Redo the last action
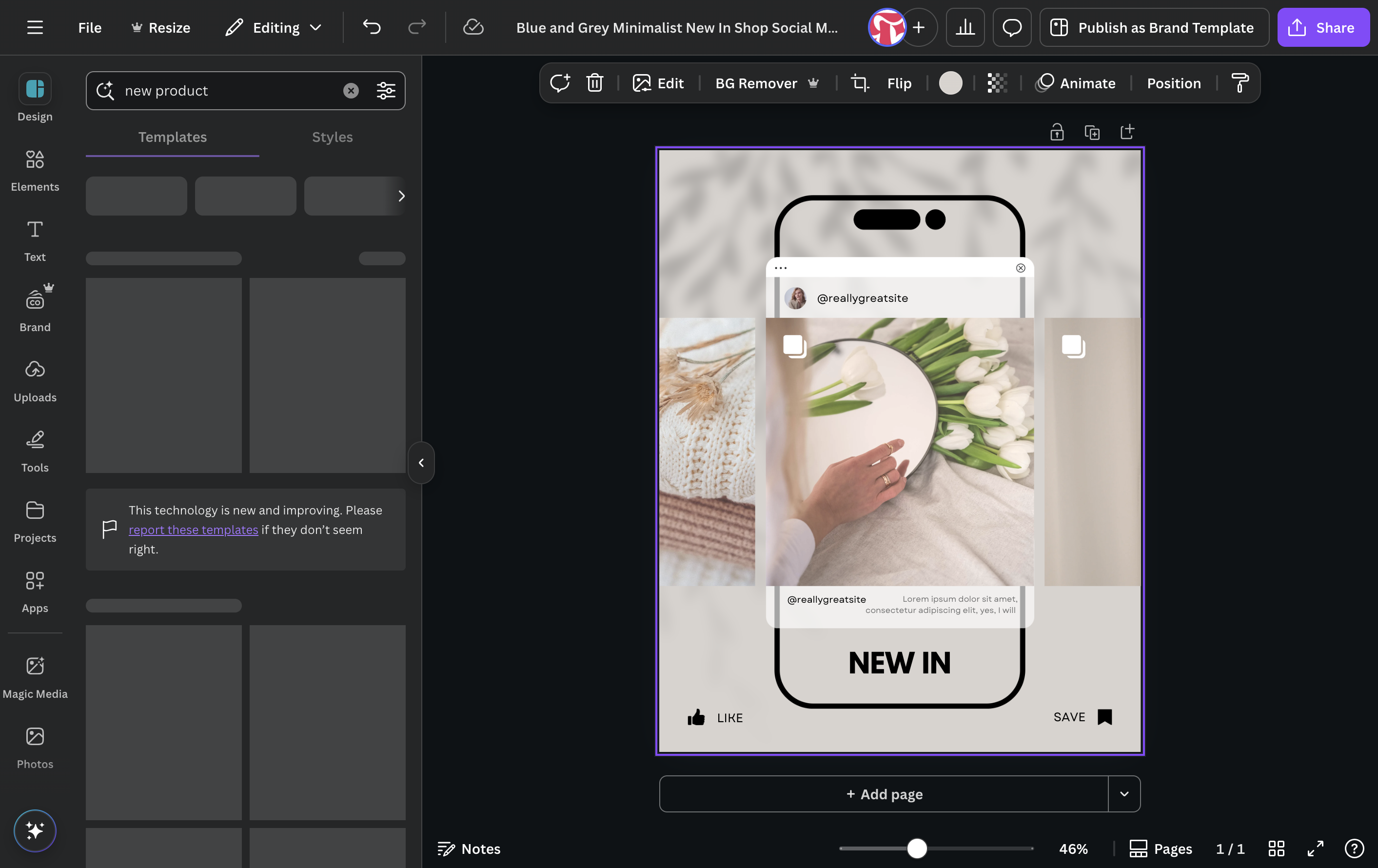This screenshot has width=1378, height=868. [417, 27]
